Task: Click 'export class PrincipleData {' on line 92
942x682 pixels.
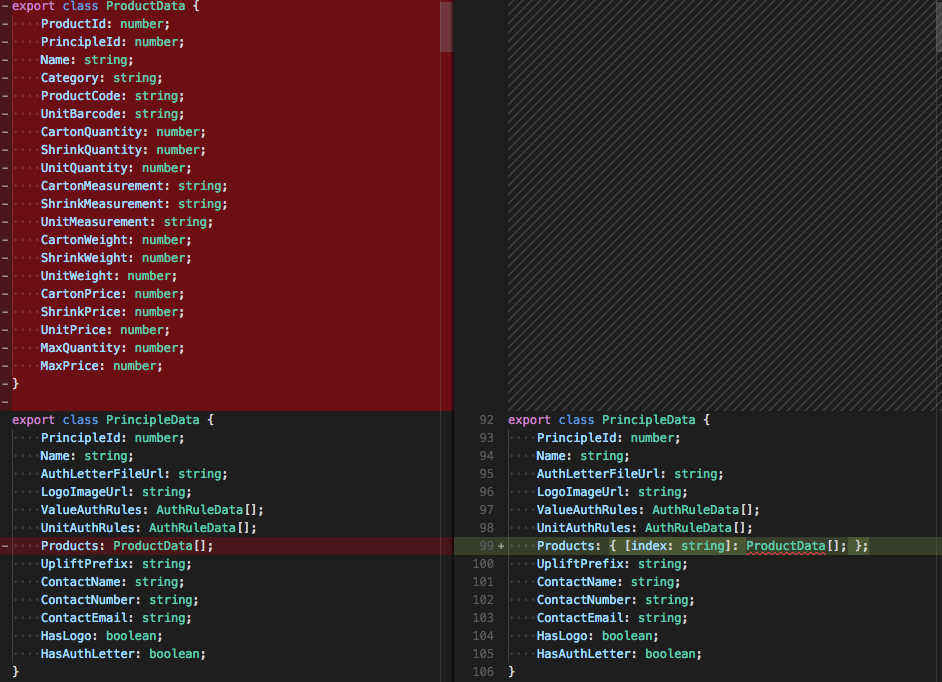Action: pyautogui.click(x=609, y=420)
